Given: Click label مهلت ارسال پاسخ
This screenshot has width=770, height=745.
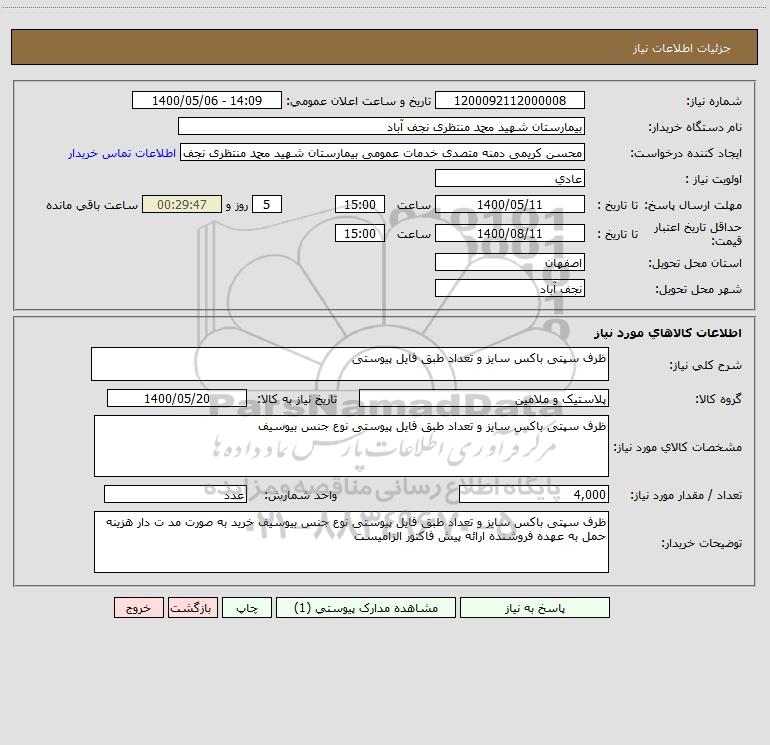Looking at the screenshot, I should (693, 205).
